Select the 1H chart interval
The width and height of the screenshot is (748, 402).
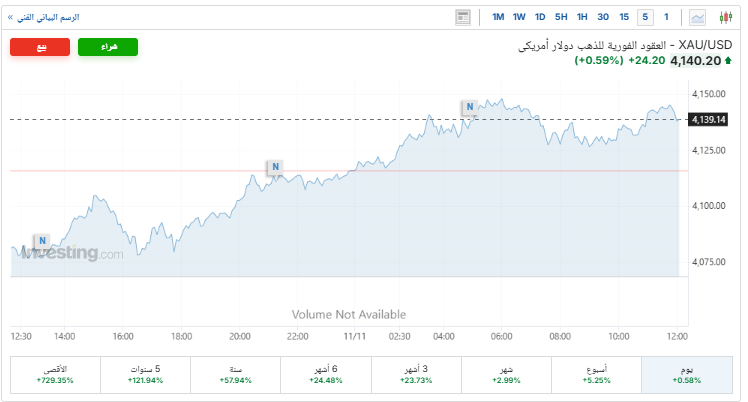[582, 17]
